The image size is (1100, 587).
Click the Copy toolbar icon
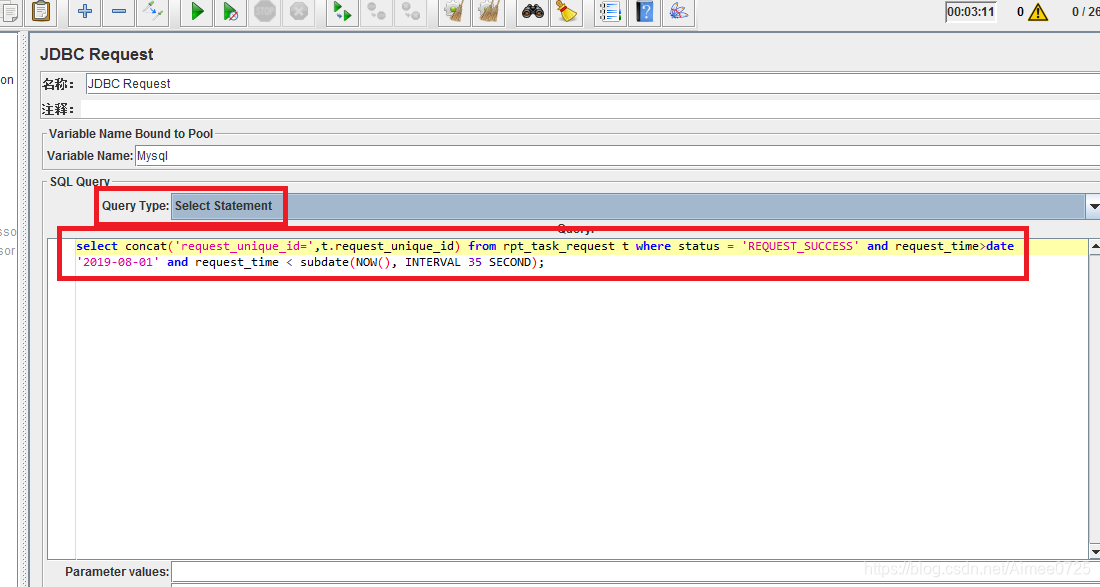click(11, 12)
